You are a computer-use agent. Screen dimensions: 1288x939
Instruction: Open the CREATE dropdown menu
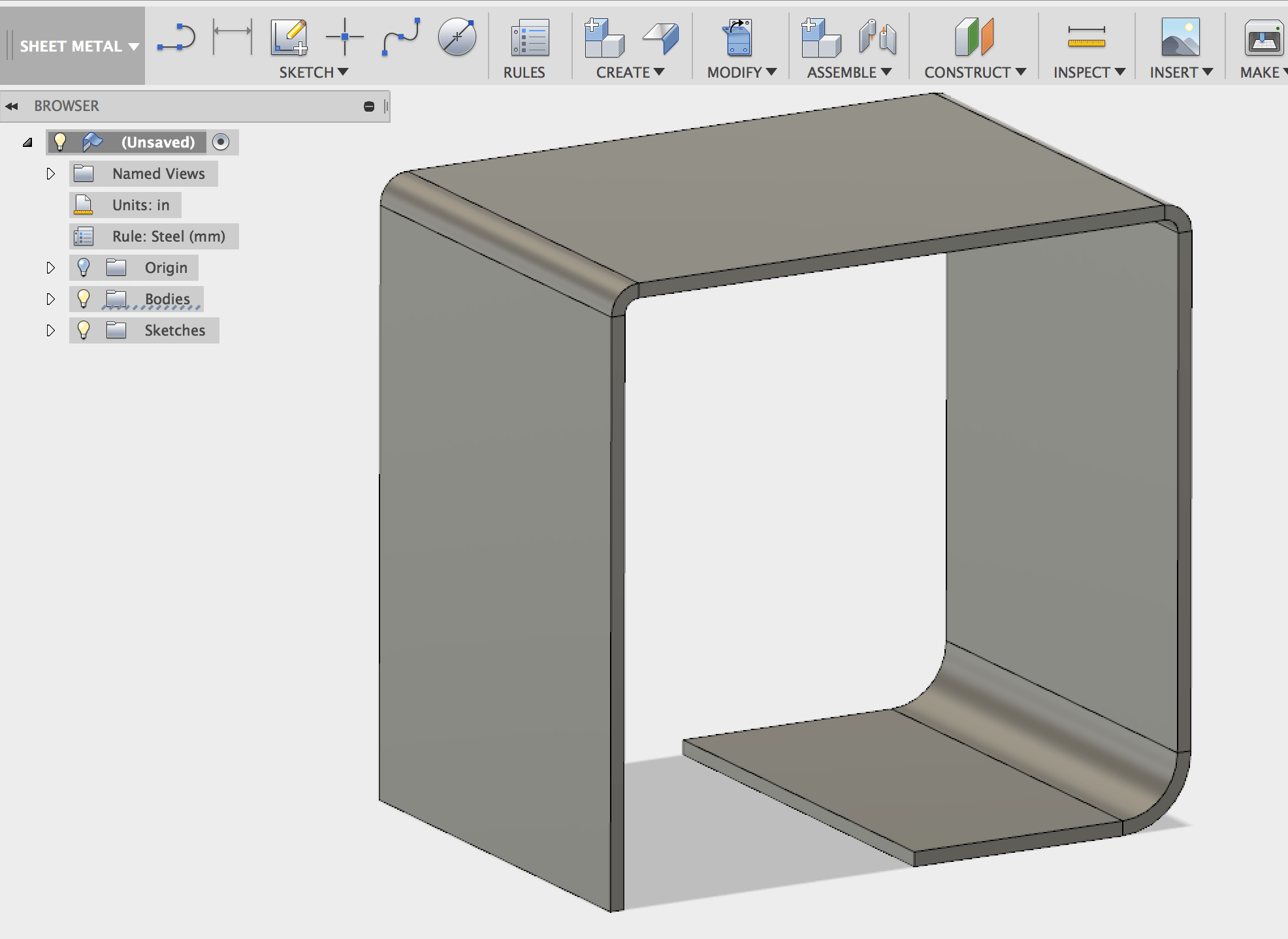628,72
